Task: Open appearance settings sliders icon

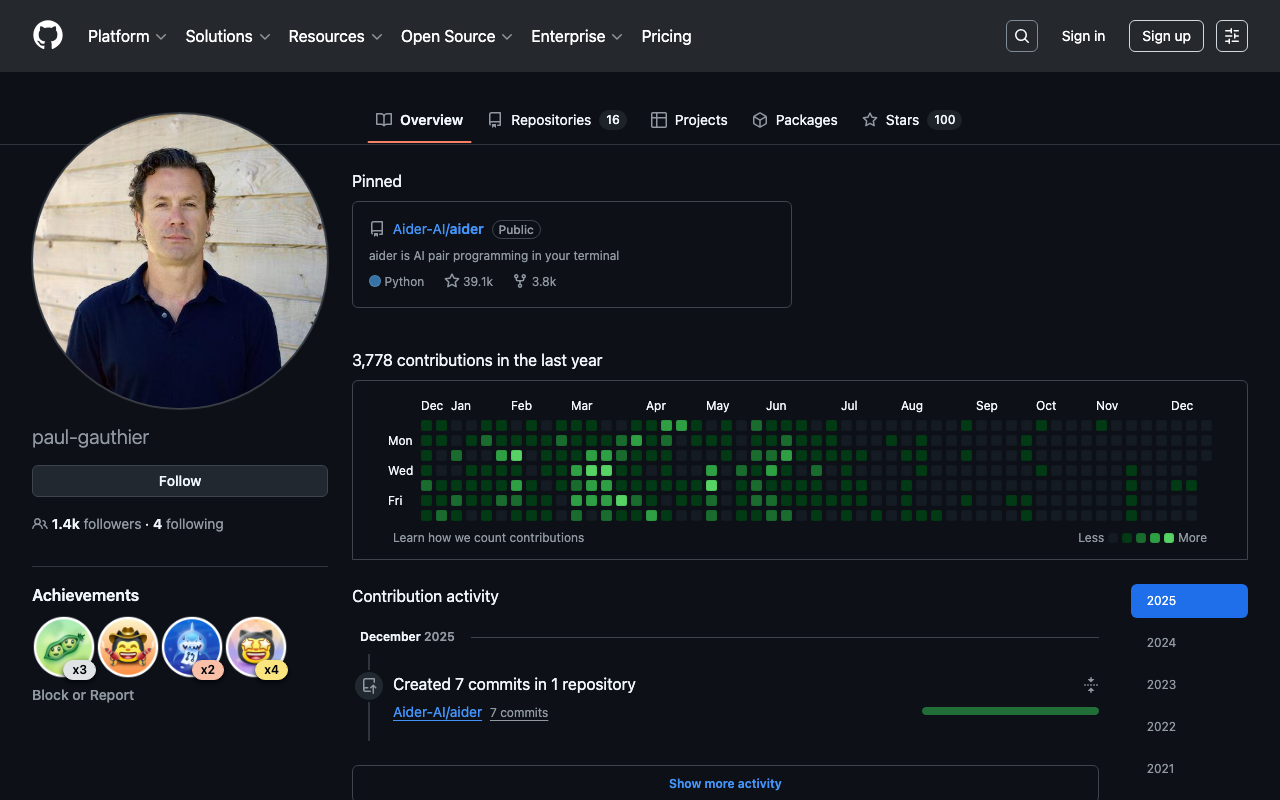Action: [1231, 36]
